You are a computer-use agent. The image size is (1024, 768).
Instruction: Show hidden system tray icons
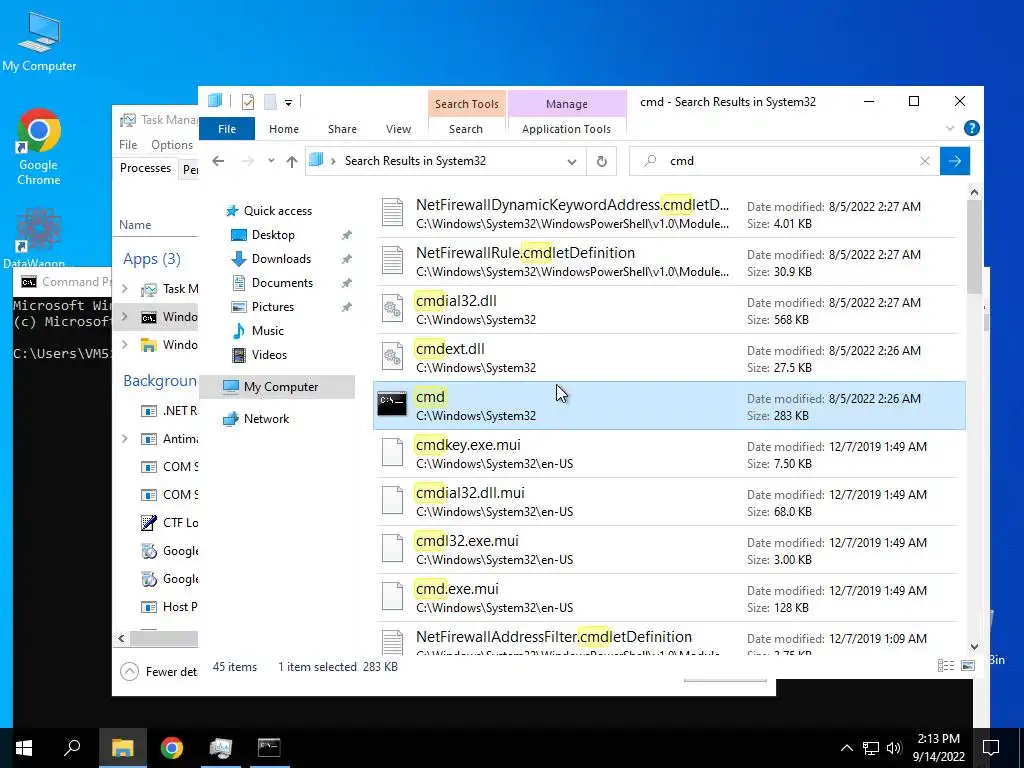[x=846, y=748]
